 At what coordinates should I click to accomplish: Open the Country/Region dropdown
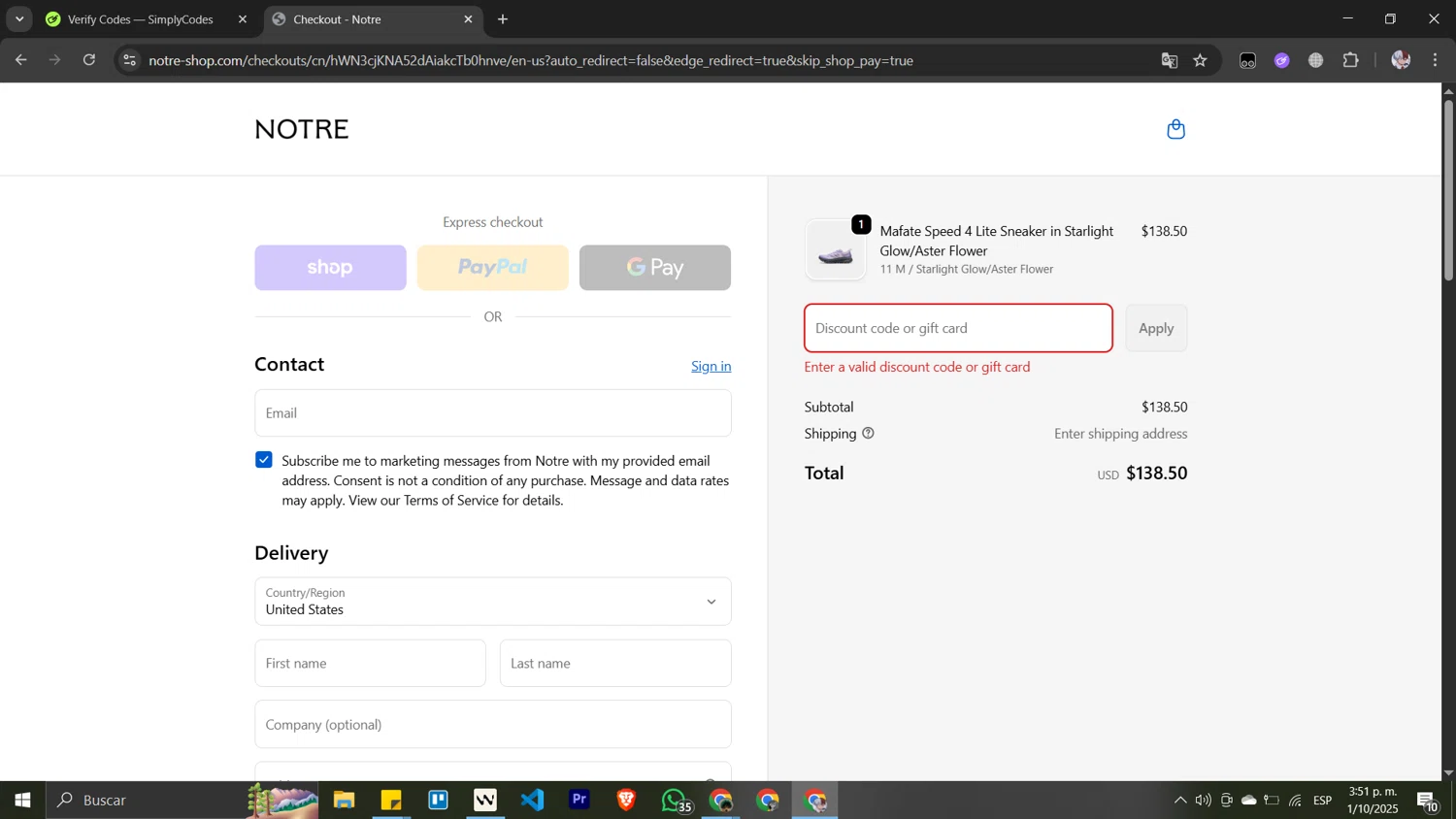493,602
